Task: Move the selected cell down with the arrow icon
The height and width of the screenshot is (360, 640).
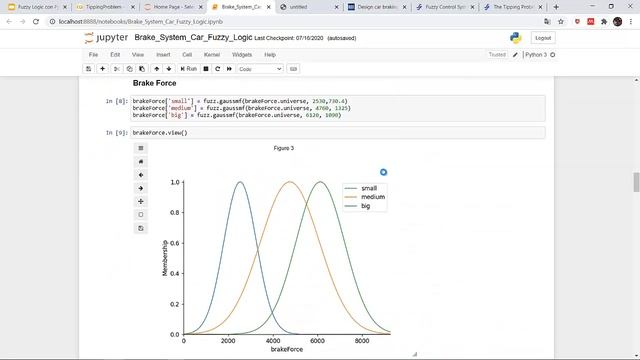Action: (x=169, y=69)
